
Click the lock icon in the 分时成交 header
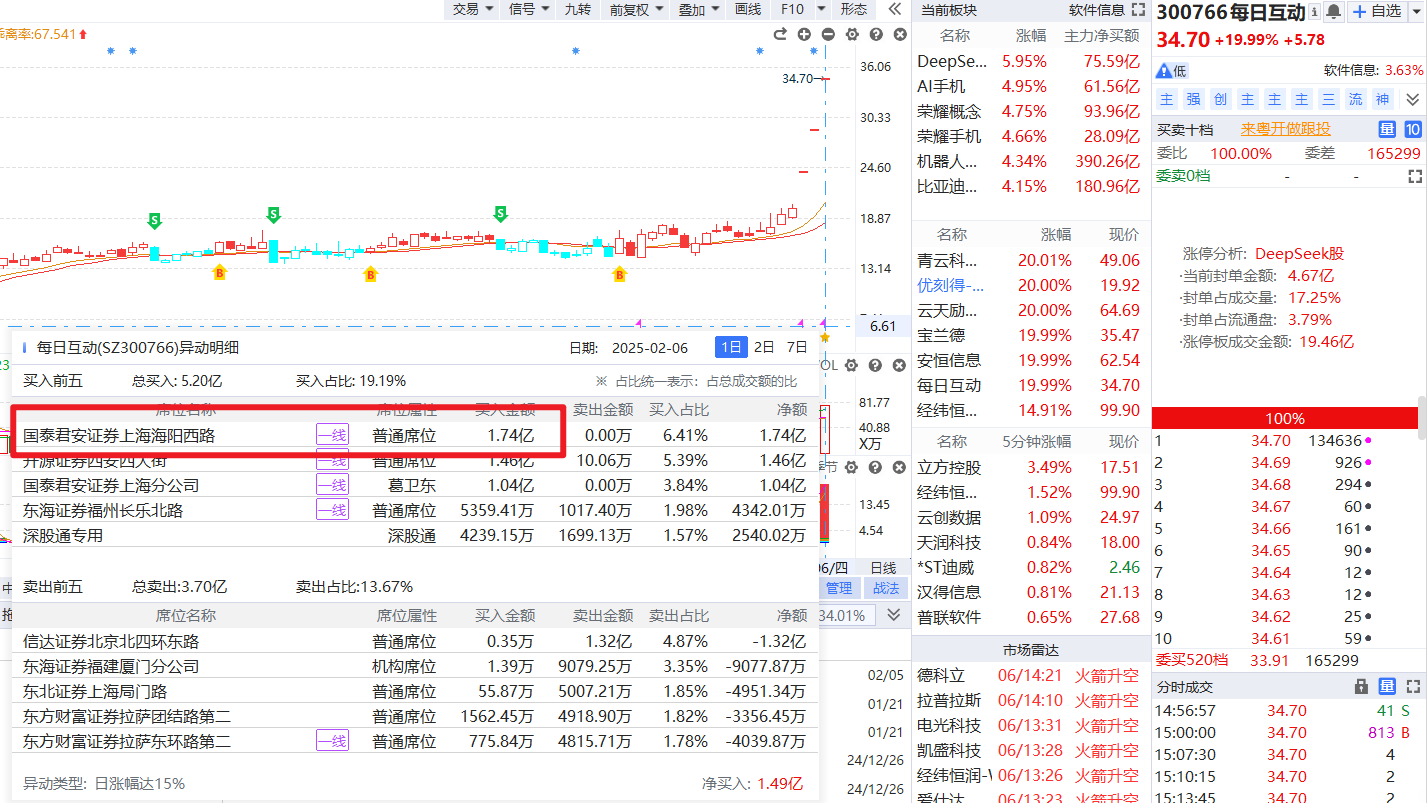1361,687
